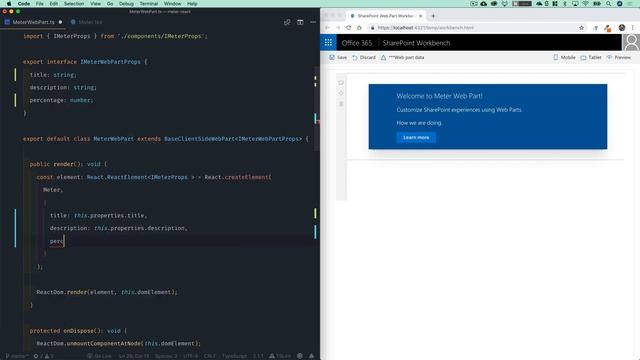Open Chrome profile avatar
Image resolution: width=640 pixels, height=360 pixels.
pyautogui.click(x=622, y=28)
